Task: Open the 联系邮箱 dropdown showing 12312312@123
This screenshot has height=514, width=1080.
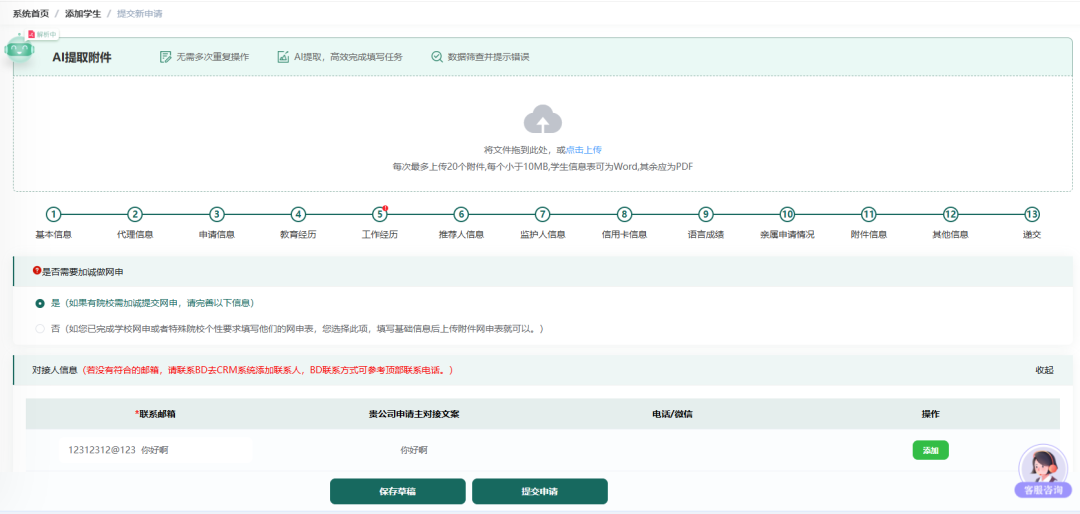Action: coord(155,450)
